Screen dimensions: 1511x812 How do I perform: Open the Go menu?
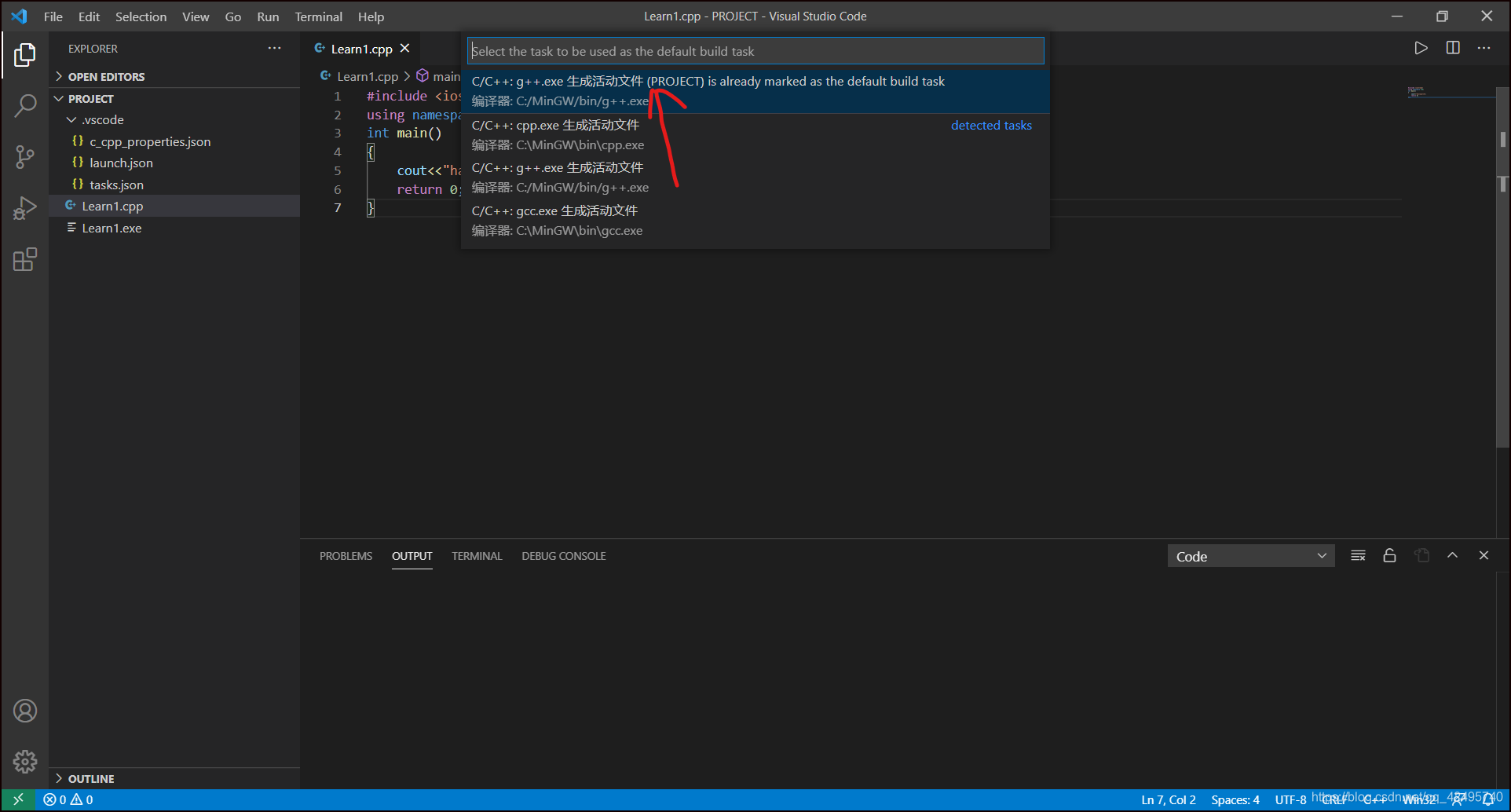(233, 16)
